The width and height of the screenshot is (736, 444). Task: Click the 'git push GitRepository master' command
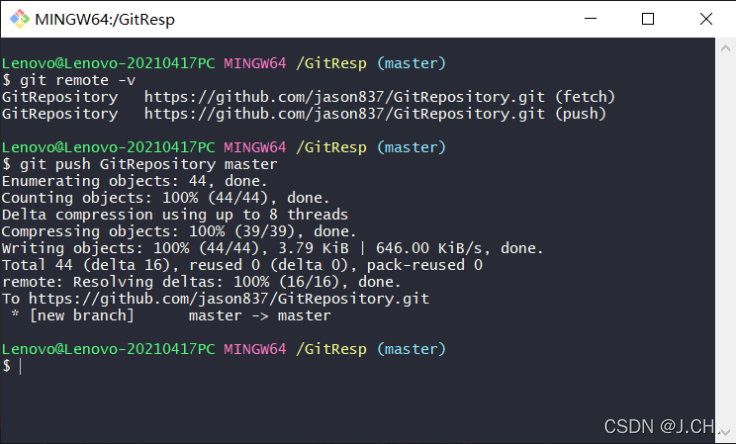[x=139, y=164]
